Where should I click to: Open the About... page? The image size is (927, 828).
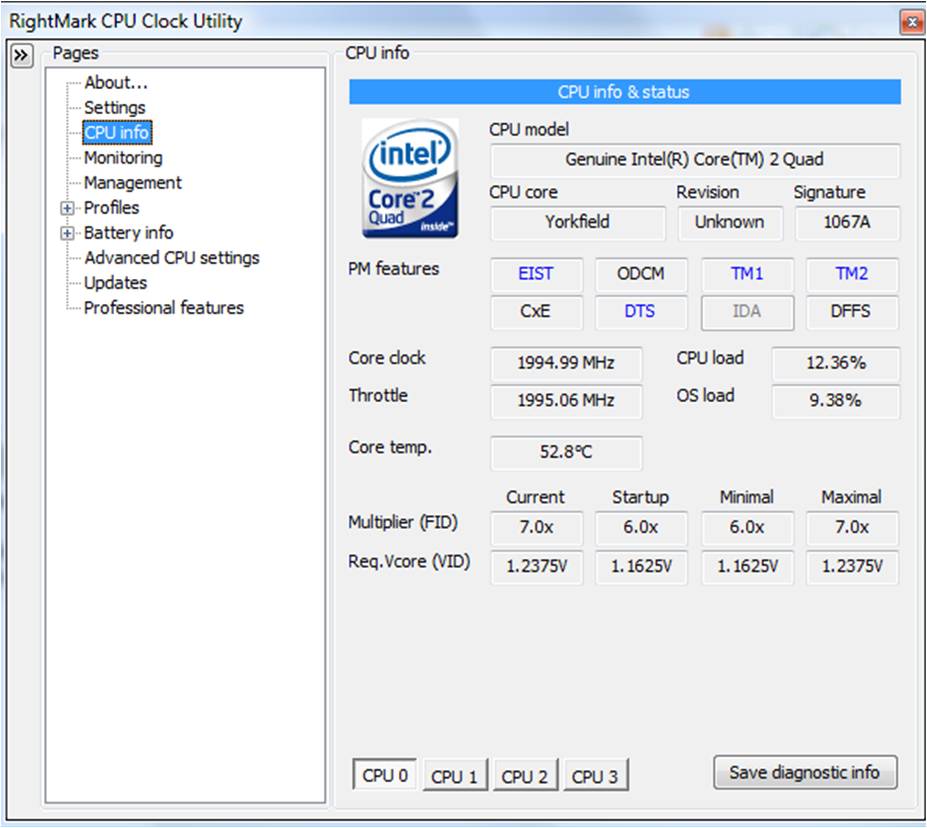[x=116, y=82]
